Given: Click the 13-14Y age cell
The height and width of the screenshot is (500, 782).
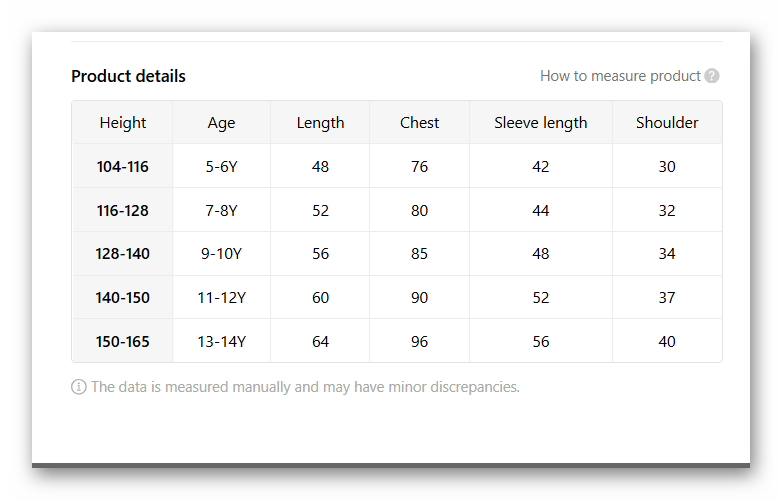Looking at the screenshot, I should [x=221, y=342].
